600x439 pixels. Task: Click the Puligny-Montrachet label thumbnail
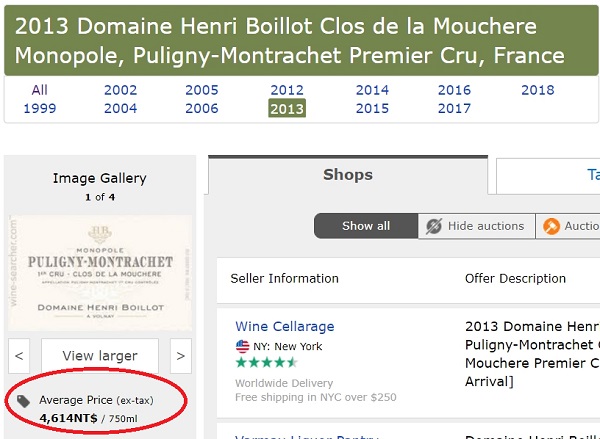click(100, 273)
